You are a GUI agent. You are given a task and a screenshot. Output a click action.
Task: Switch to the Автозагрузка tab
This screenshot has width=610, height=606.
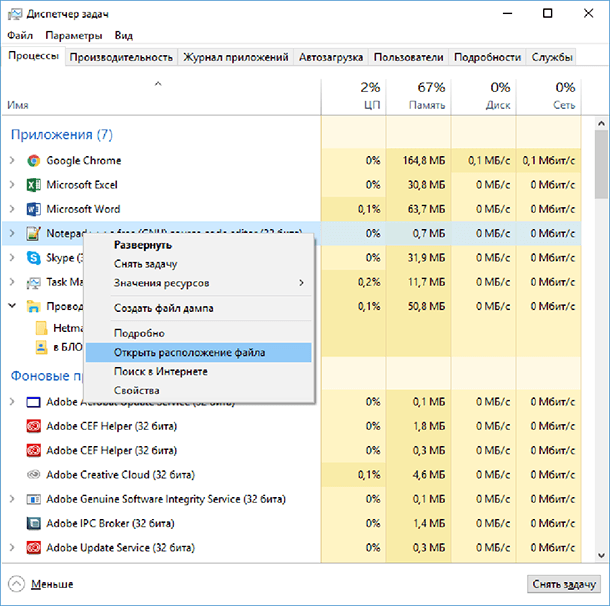pyautogui.click(x=331, y=57)
